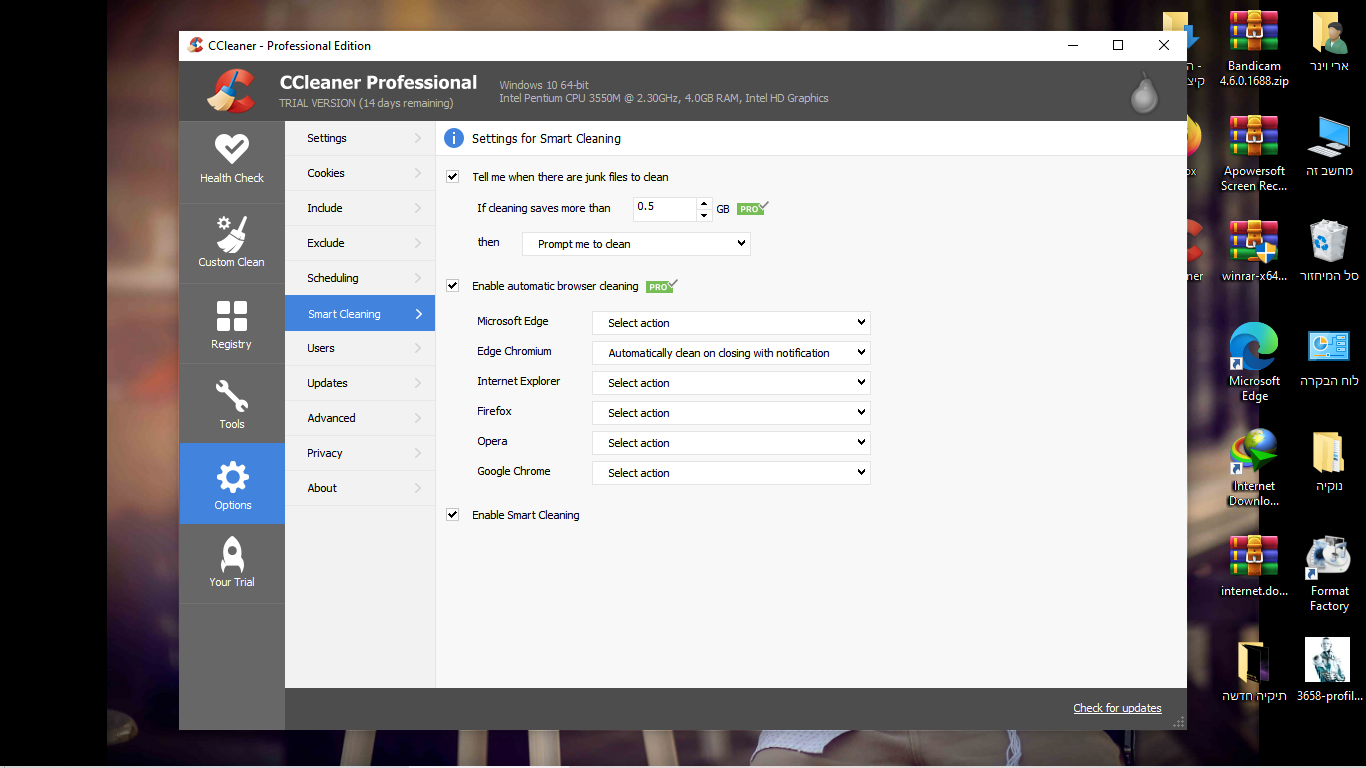
Task: Open the Advanced options page
Action: pos(360,418)
